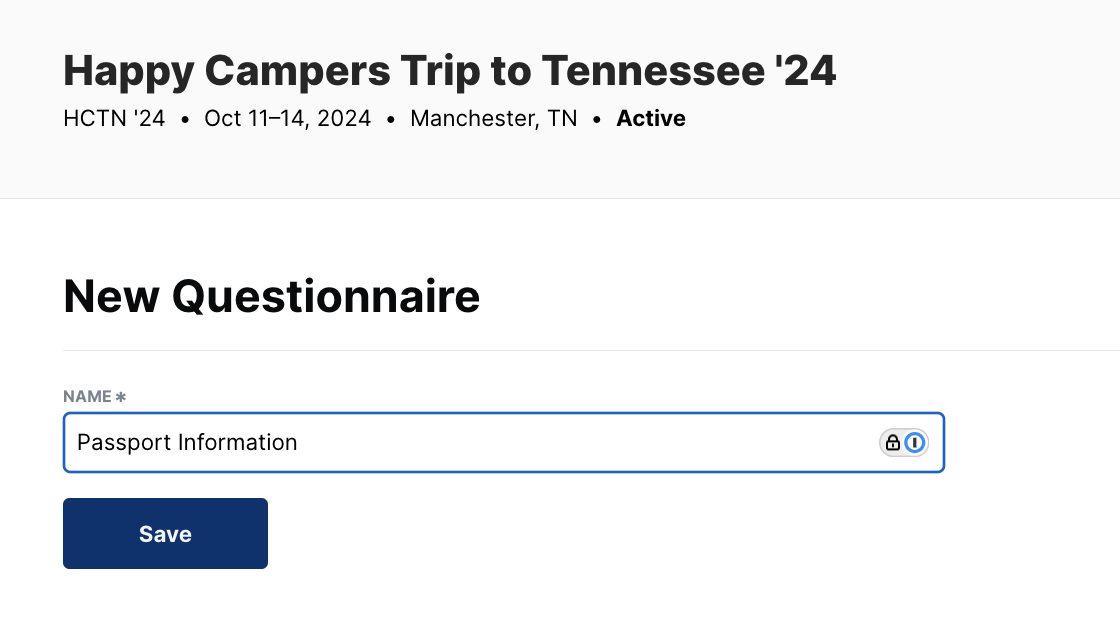
Task: Click the 'Happy Campers Trip to Tennessee '24' title
Action: click(x=449, y=71)
